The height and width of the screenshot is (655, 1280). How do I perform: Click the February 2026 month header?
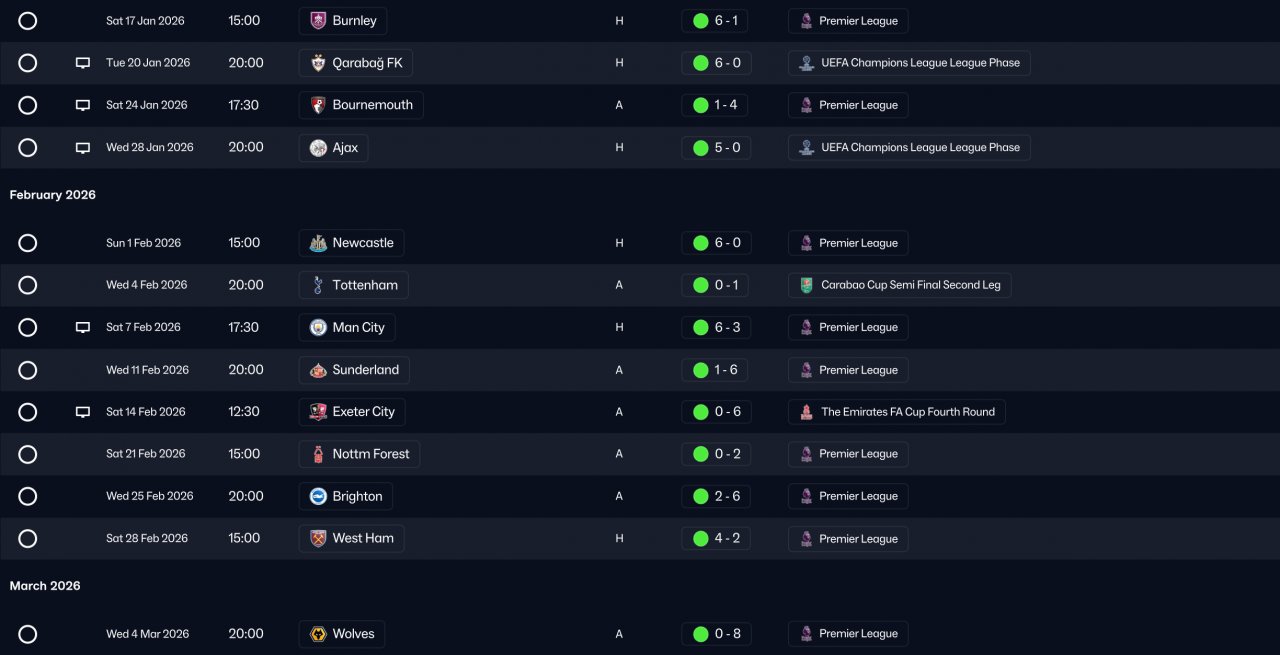(x=53, y=195)
